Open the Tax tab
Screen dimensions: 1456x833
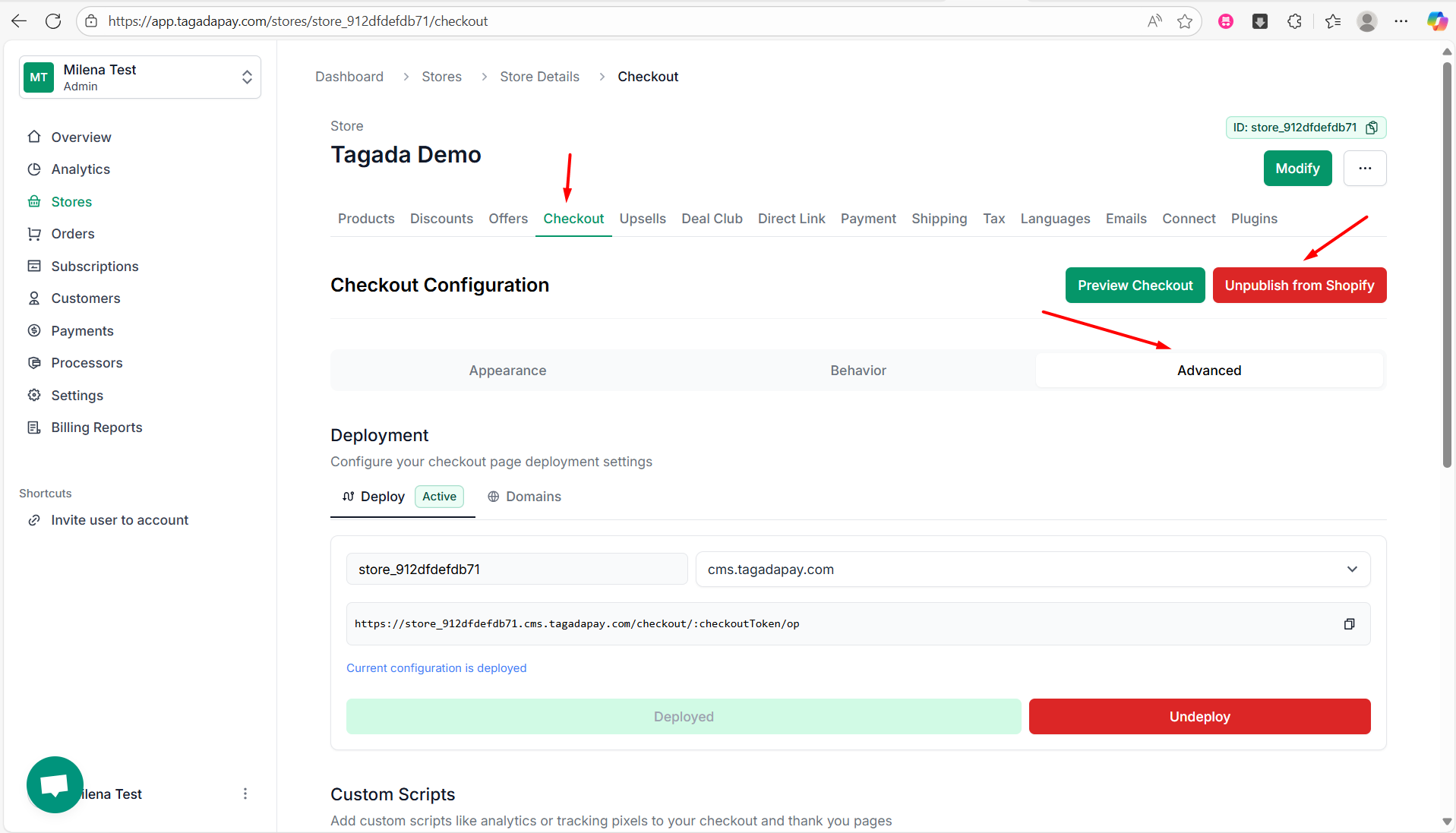click(x=993, y=219)
